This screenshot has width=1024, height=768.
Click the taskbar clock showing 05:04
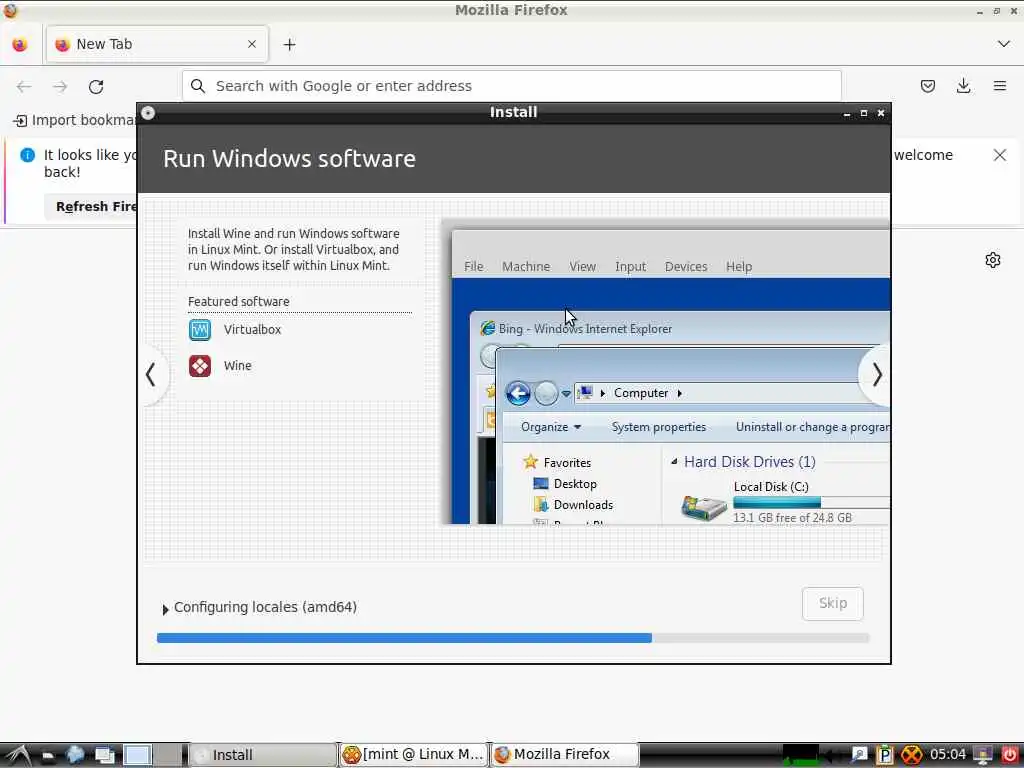pos(948,755)
